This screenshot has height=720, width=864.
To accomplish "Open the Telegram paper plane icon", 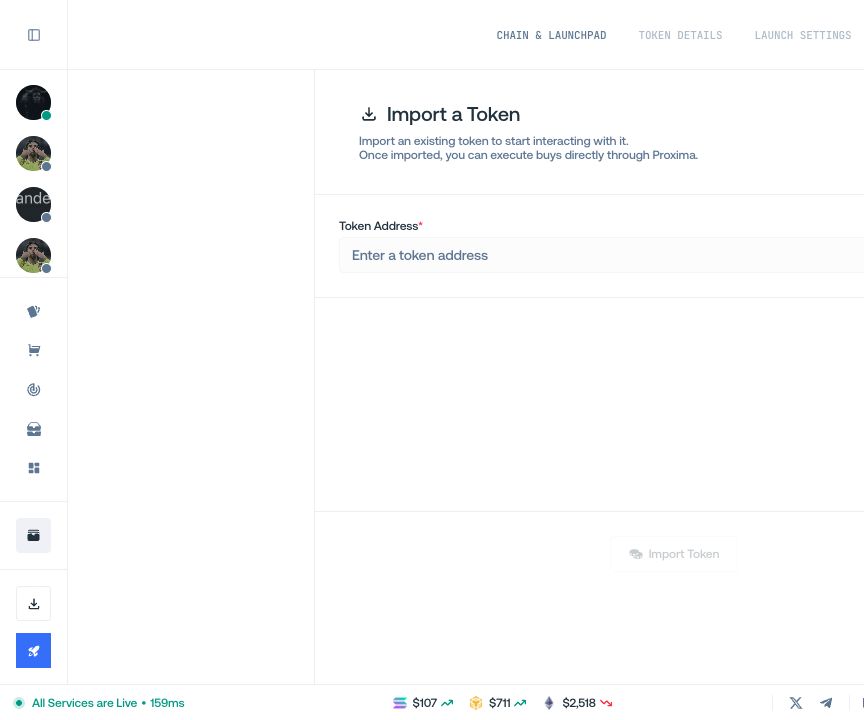I will tap(826, 703).
